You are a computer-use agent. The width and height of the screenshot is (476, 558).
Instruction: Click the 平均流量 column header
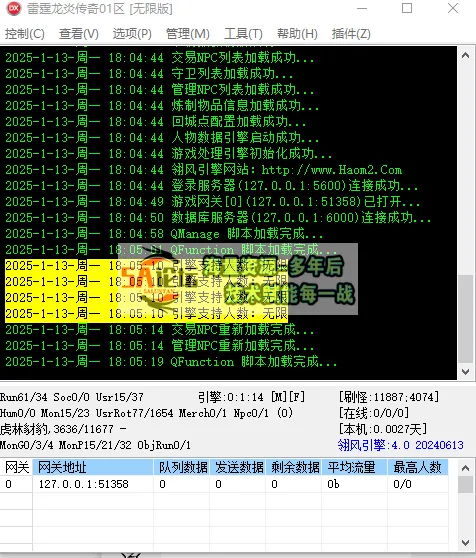tap(354, 467)
